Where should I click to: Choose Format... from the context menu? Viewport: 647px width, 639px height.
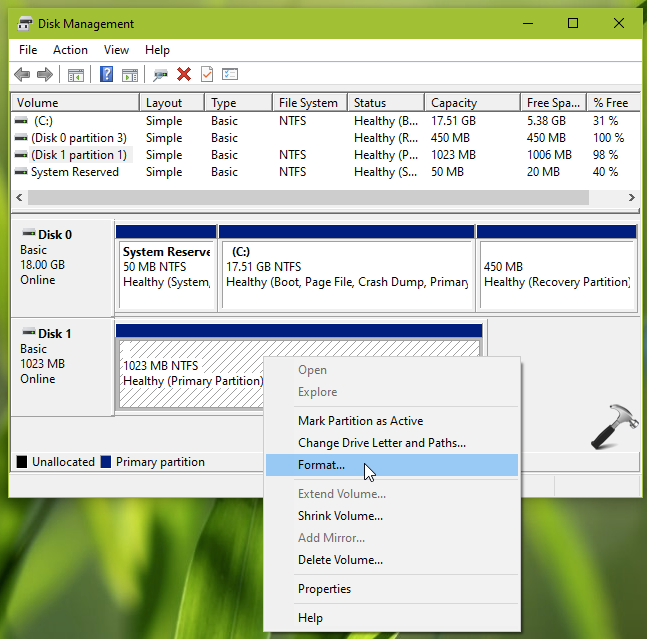click(321, 465)
